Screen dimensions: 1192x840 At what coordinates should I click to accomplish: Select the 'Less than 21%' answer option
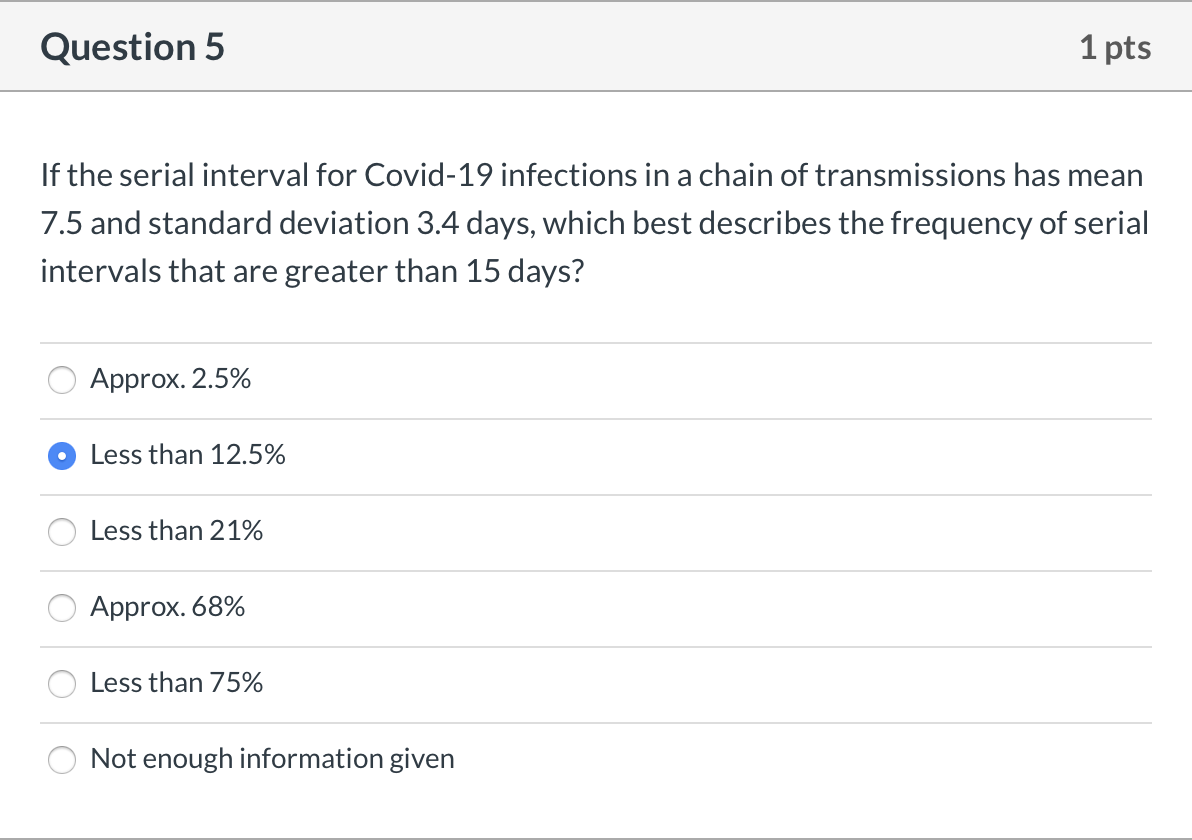(62, 532)
